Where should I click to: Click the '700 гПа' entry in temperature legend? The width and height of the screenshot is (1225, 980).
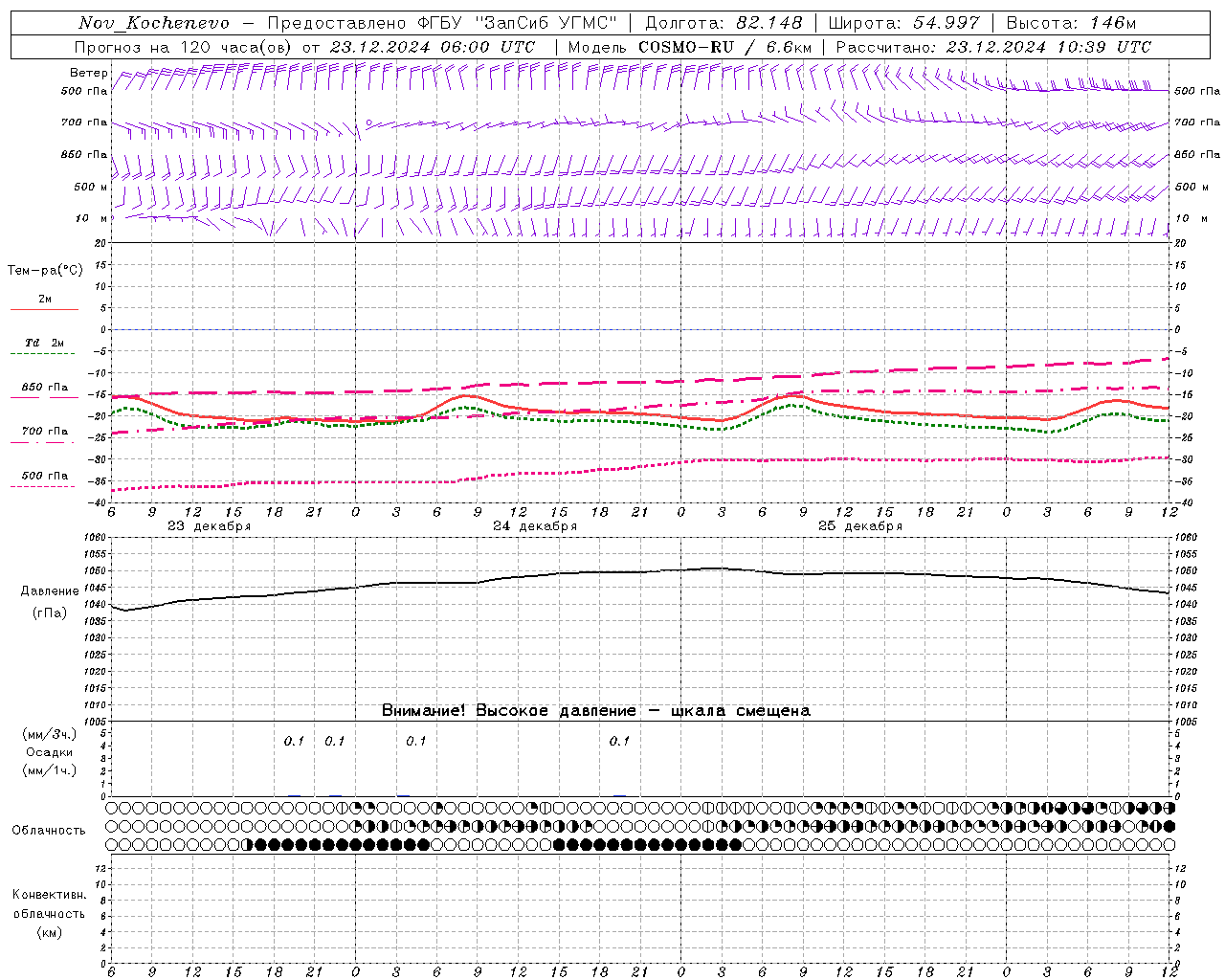pyautogui.click(x=45, y=431)
